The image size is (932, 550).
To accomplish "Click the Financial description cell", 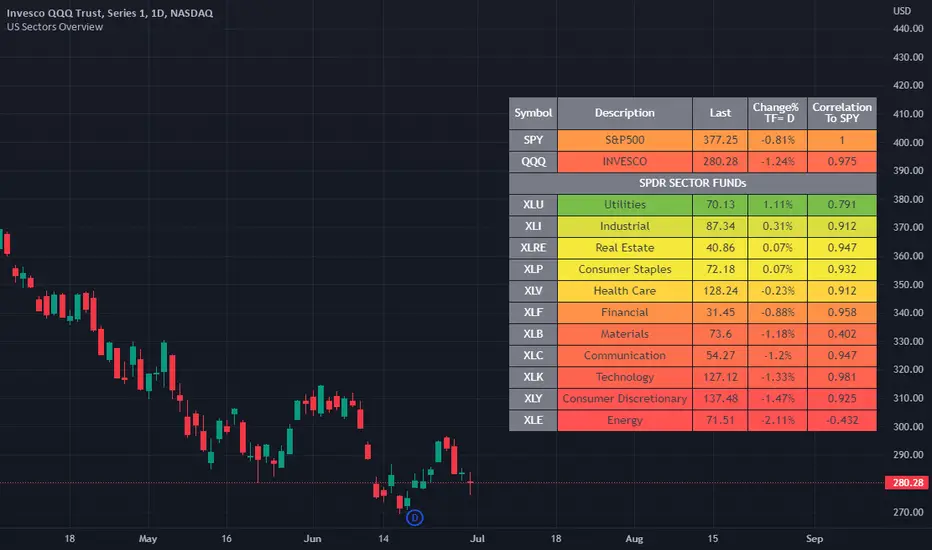I will click(x=625, y=312).
